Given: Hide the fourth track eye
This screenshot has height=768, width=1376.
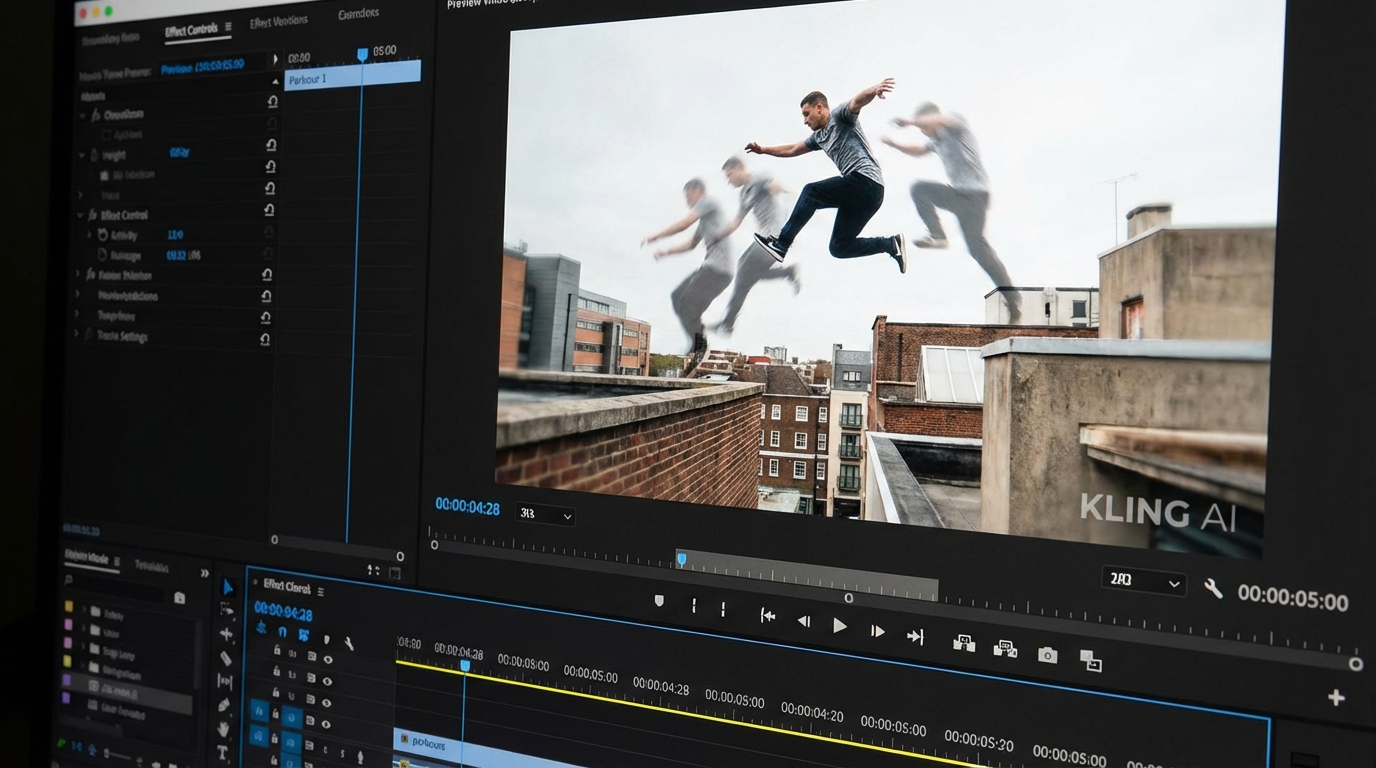Looking at the screenshot, I should pos(326,724).
